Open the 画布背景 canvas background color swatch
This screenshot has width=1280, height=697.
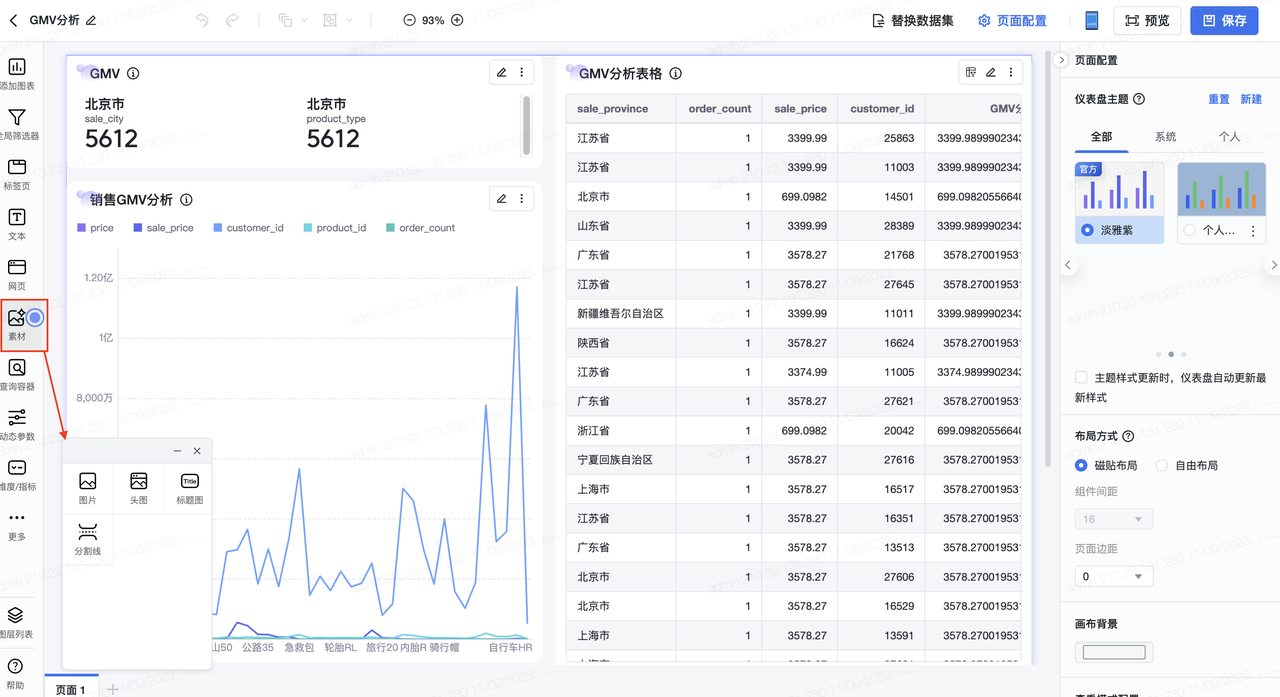[x=1114, y=652]
